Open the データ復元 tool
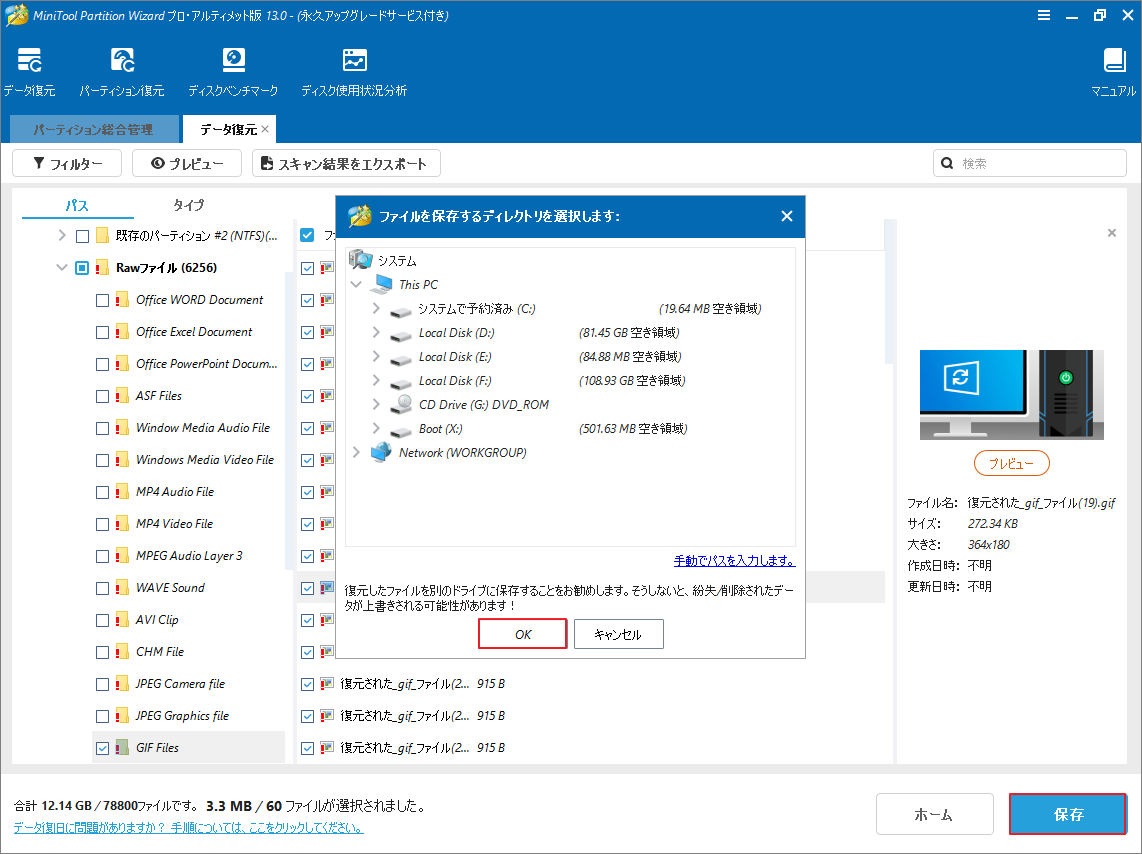Screen dimensions: 1142x854 click(x=29, y=70)
